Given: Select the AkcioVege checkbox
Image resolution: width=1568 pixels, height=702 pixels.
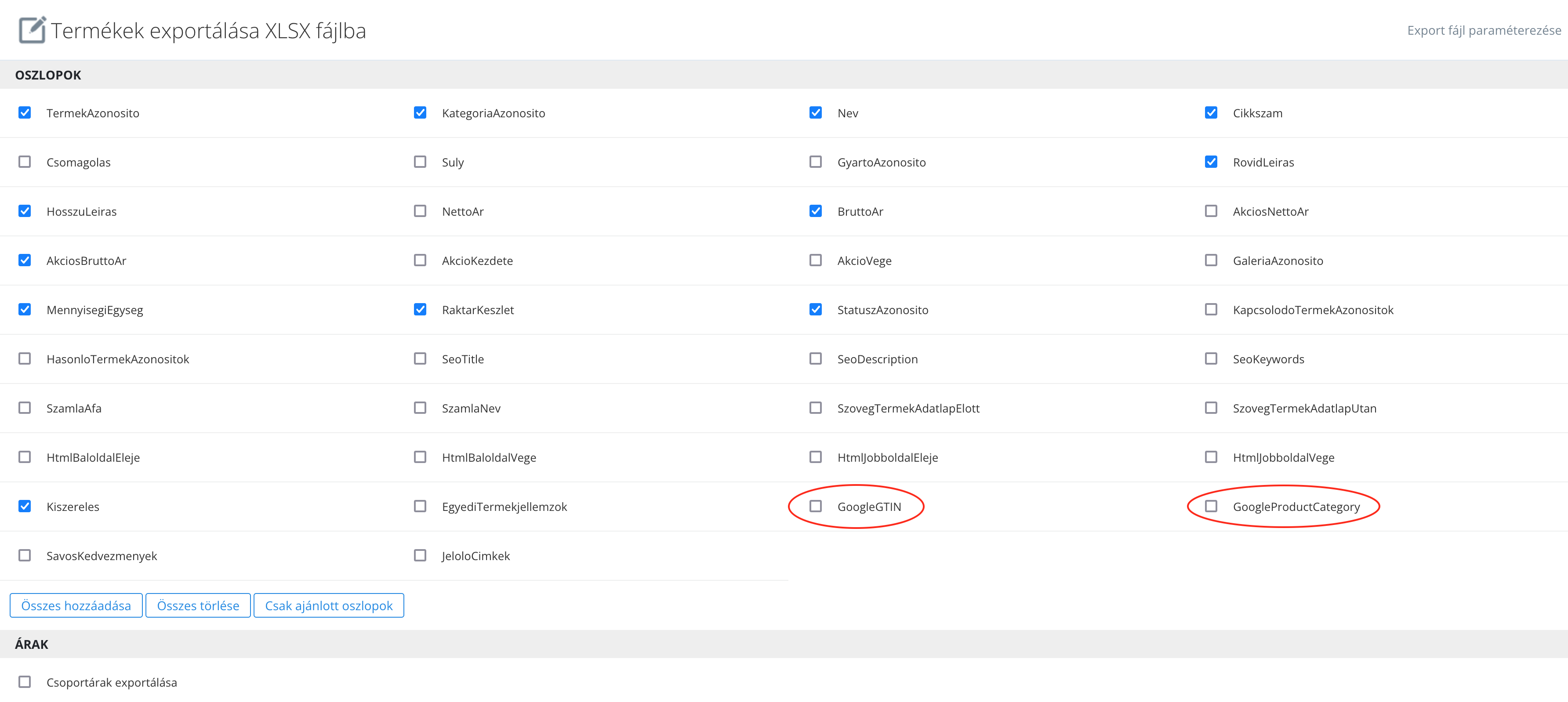Looking at the screenshot, I should (816, 261).
